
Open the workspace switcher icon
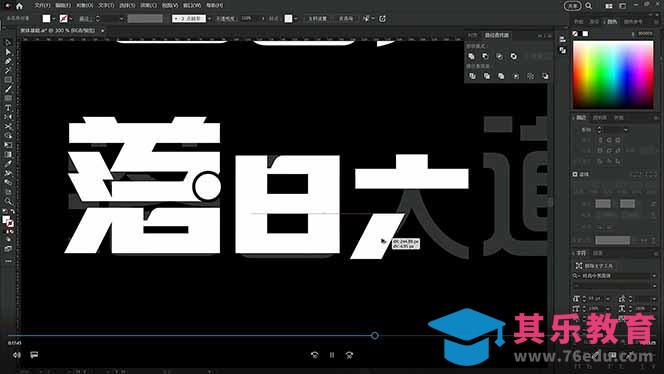tap(622, 6)
